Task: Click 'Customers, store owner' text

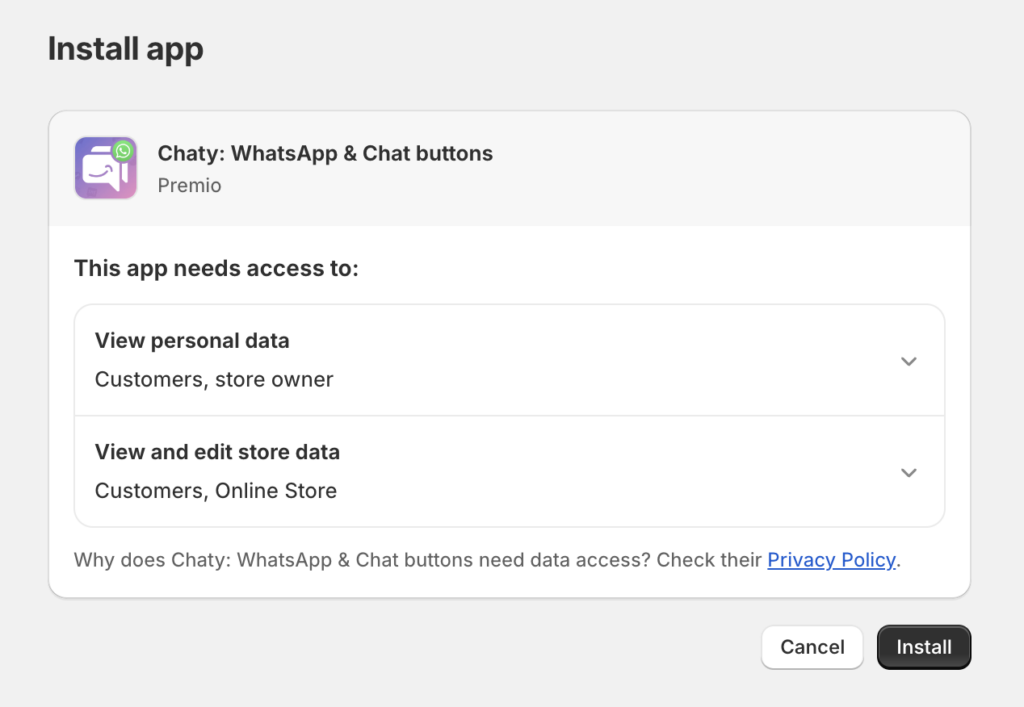Action: click(x=214, y=379)
